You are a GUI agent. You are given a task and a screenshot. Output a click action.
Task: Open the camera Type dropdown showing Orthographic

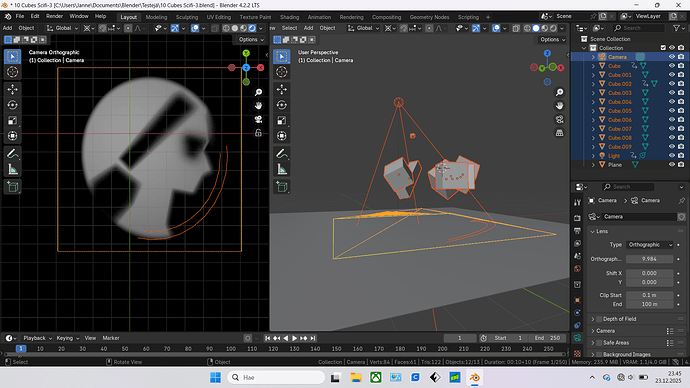click(650, 245)
